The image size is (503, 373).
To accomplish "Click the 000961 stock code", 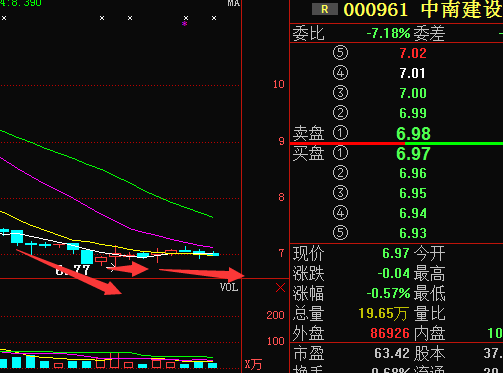I will coord(376,10).
